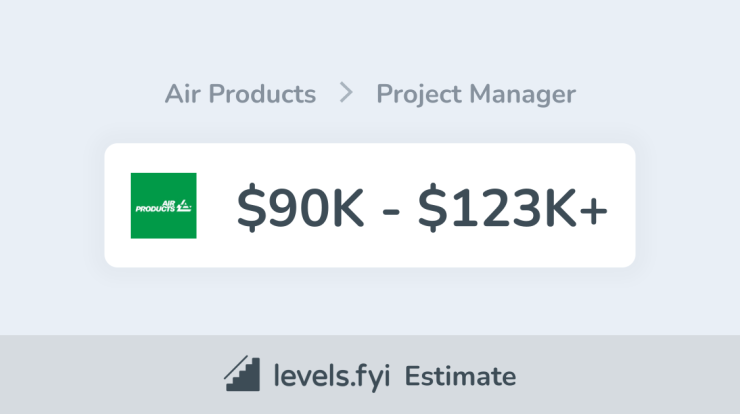The image size is (740, 414).
Task: Select the Project Manager breadcrumb
Action: tap(476, 94)
